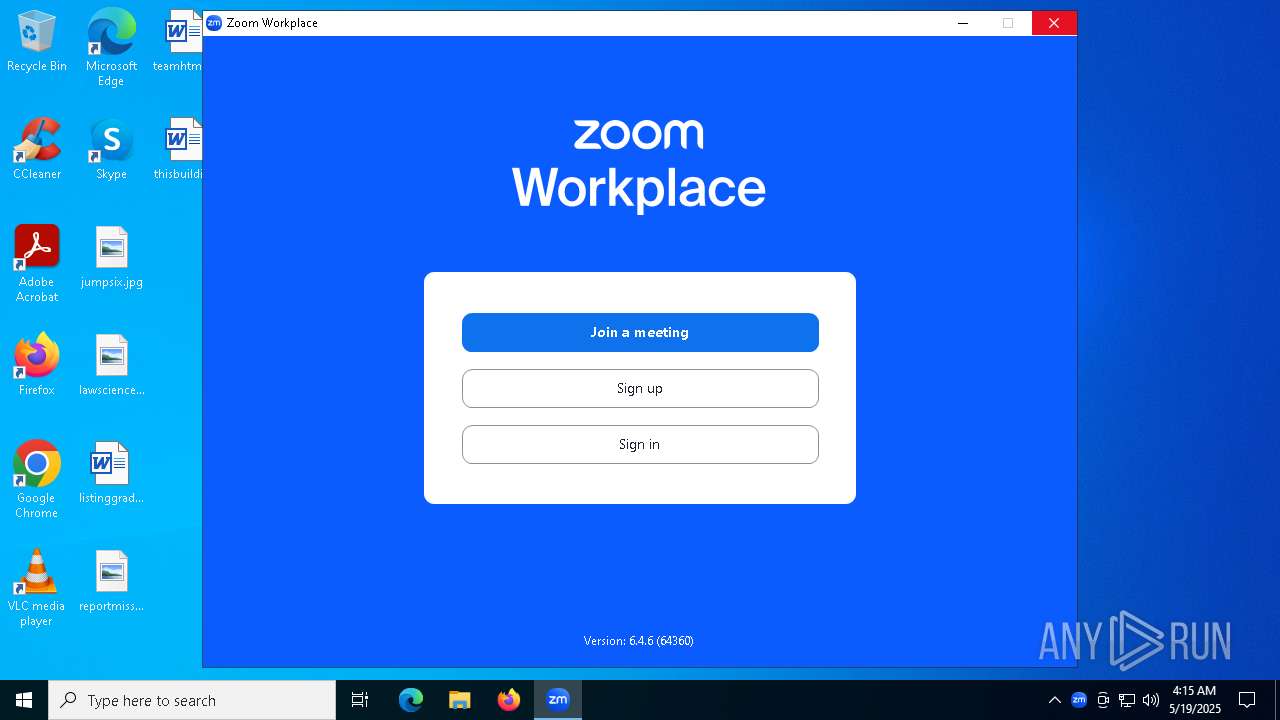Open the Skype desktop shortcut
This screenshot has width=1280, height=720.
tap(111, 150)
